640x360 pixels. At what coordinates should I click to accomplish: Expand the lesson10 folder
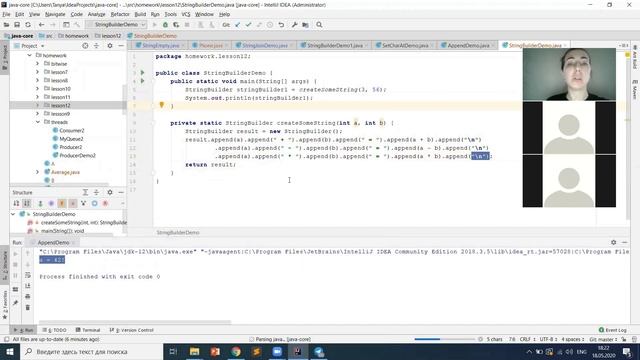click(38, 89)
